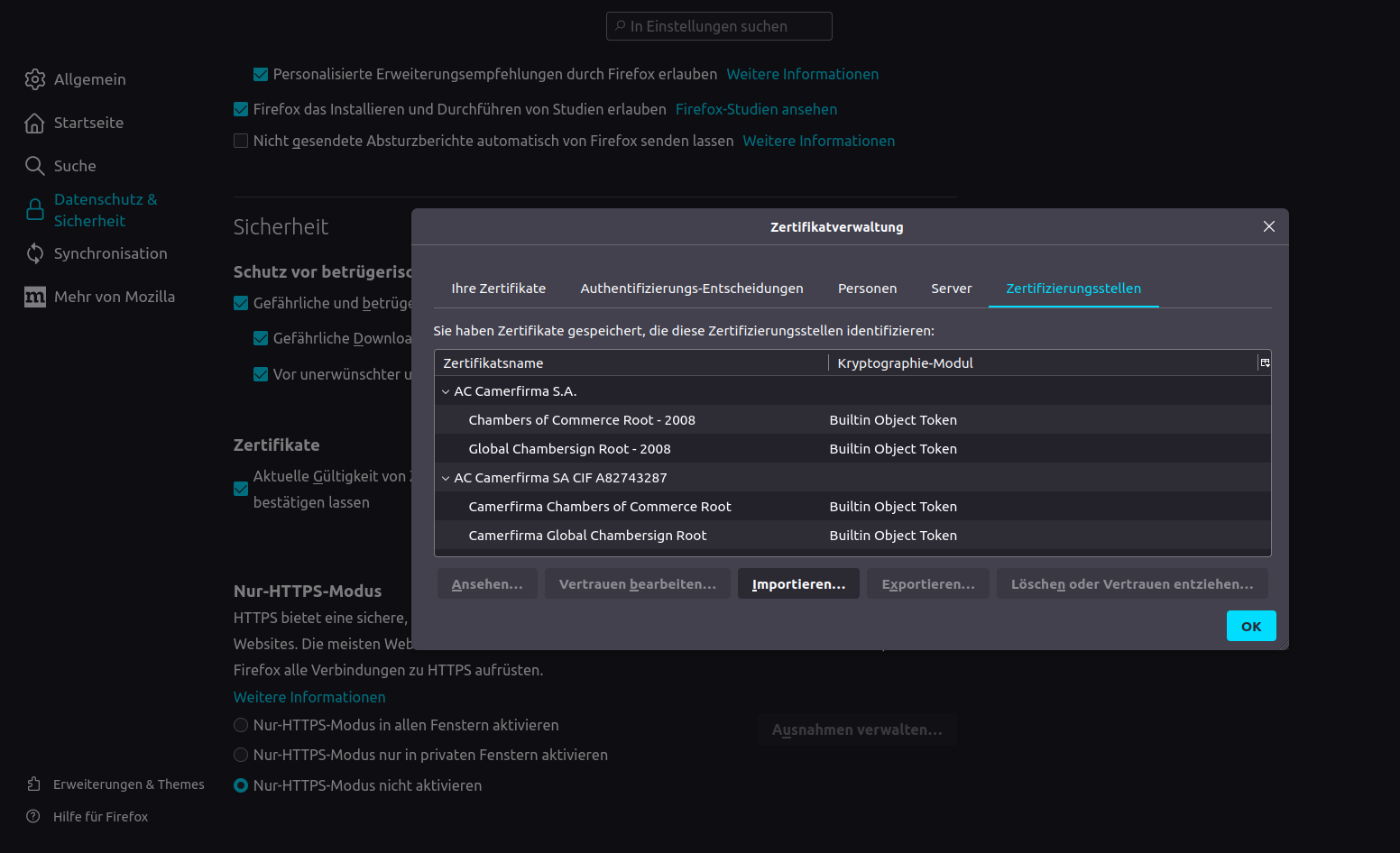Open Erweiterungen & Themes via its icon
This screenshot has width=1400, height=853.
coord(34,784)
